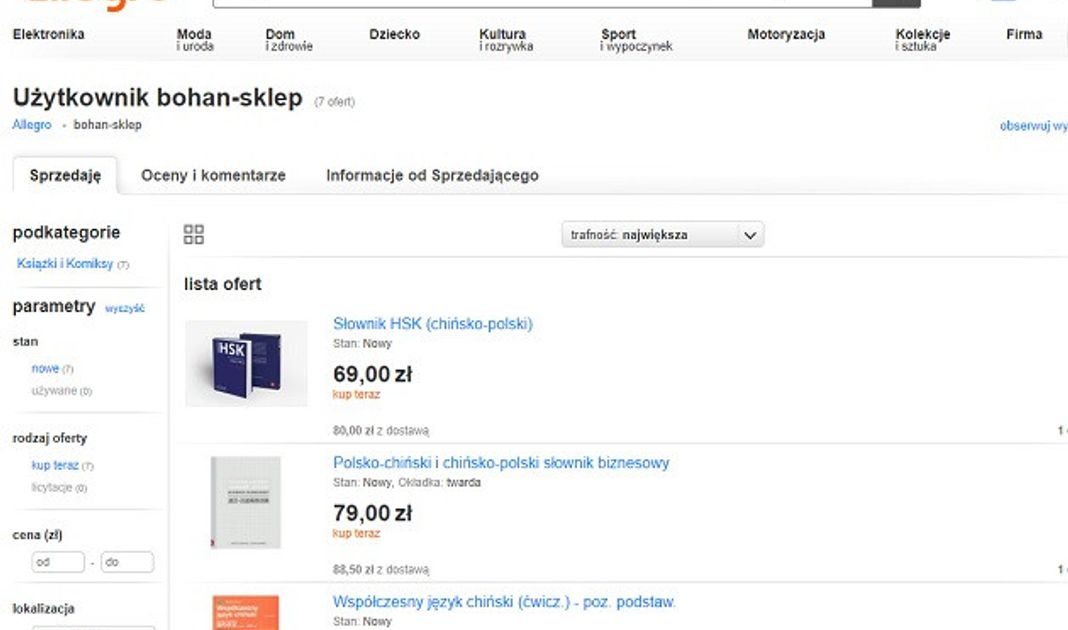This screenshot has width=1068, height=630.
Task: Open the trafność sorting dropdown
Action: [x=662, y=236]
